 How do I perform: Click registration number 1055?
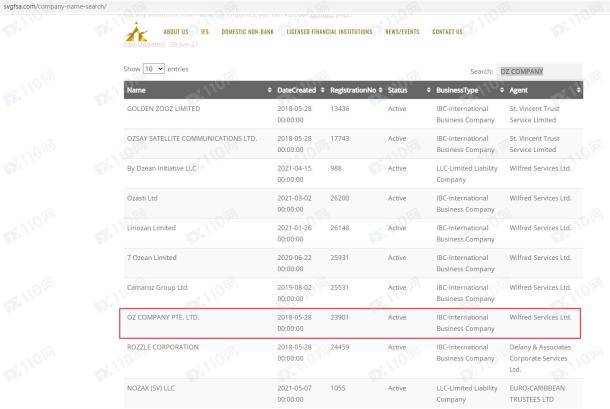[338, 388]
